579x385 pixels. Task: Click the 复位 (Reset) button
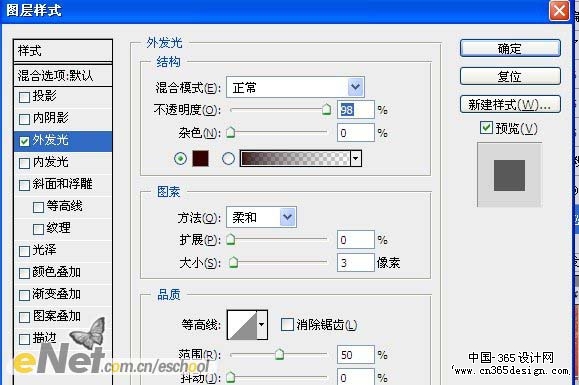[x=510, y=76]
